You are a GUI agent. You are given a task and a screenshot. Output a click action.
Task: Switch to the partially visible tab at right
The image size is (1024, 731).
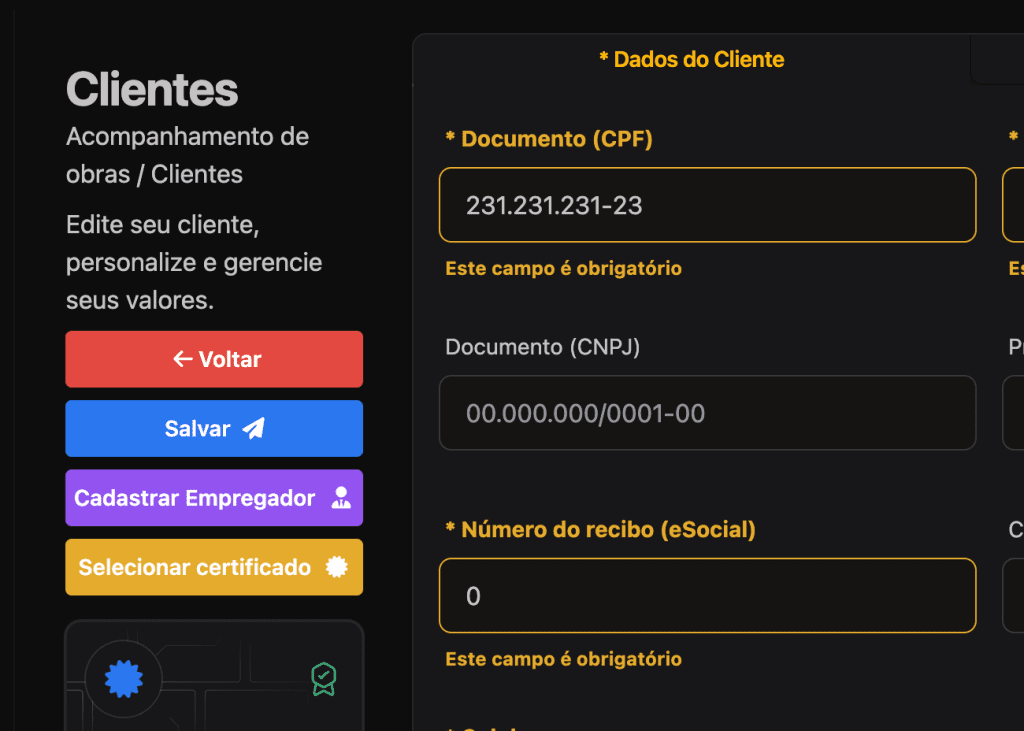998,59
